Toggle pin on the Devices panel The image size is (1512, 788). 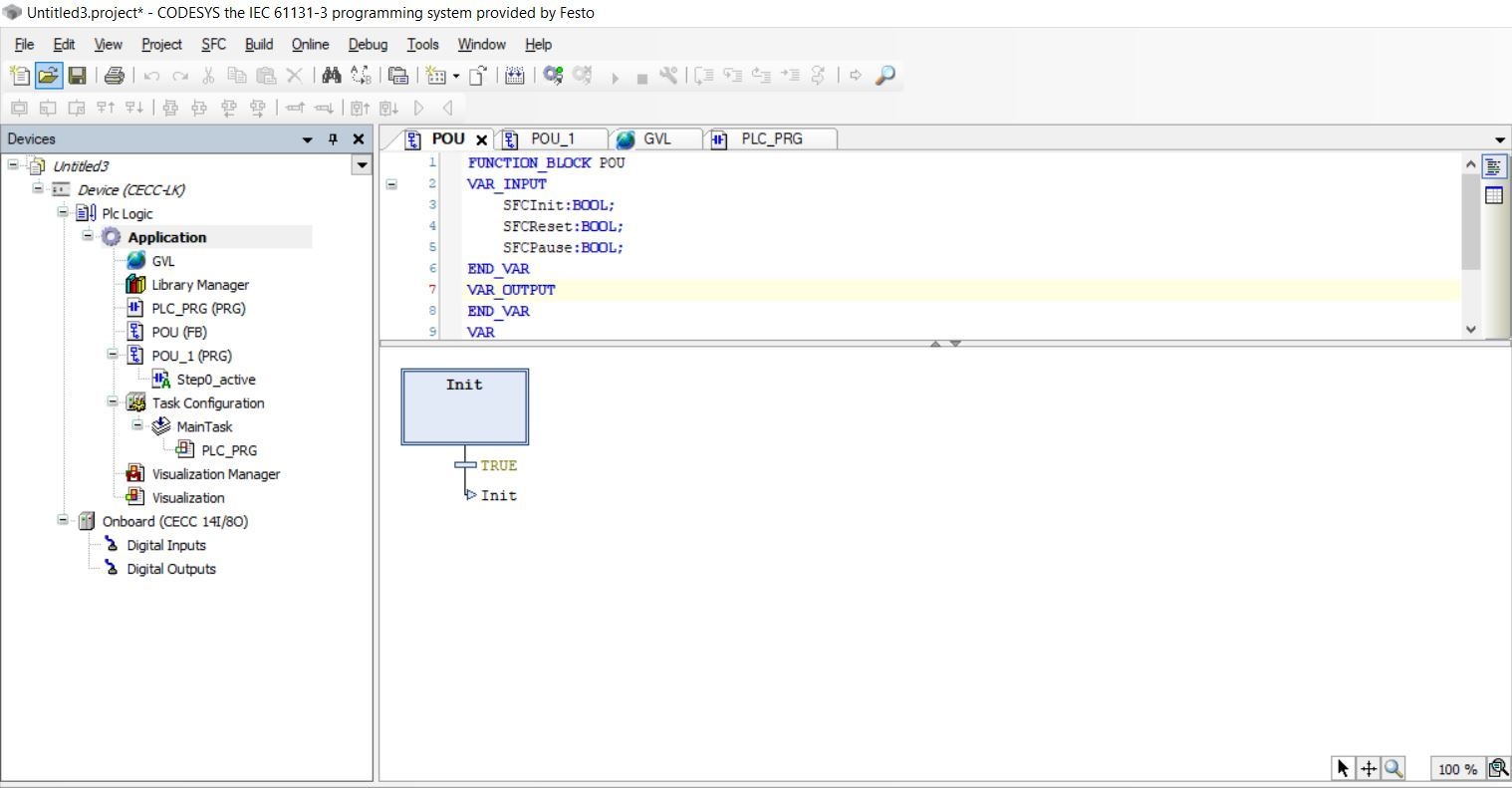333,139
